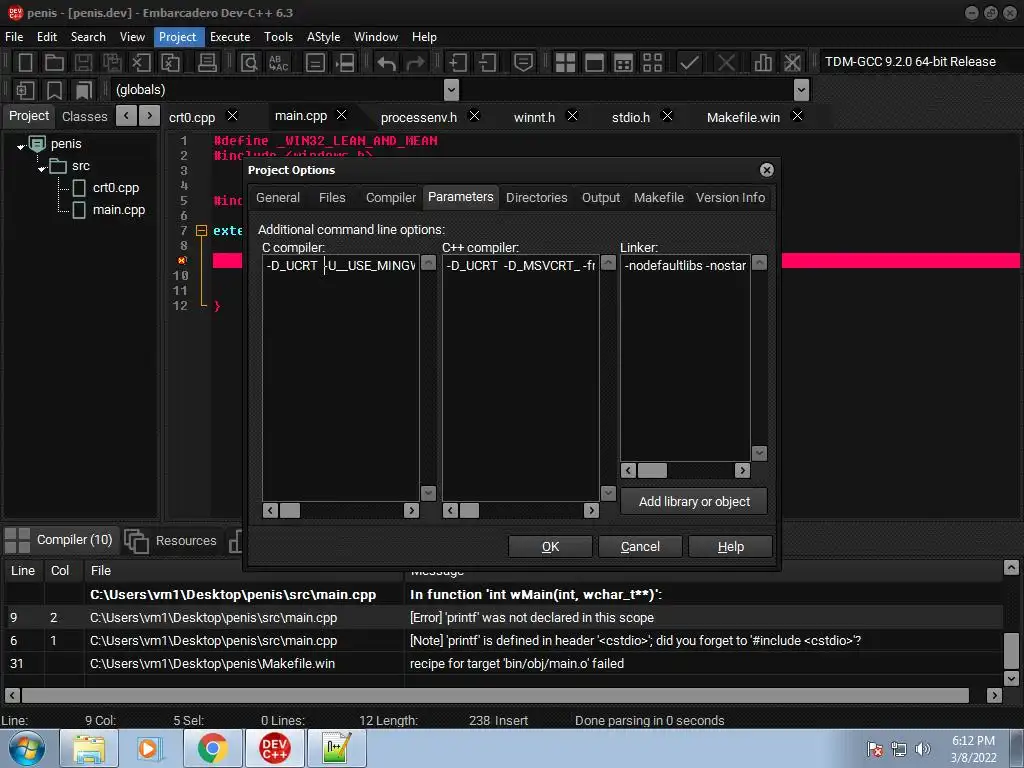Click the Syntax Check checkmark icon

click(689, 63)
